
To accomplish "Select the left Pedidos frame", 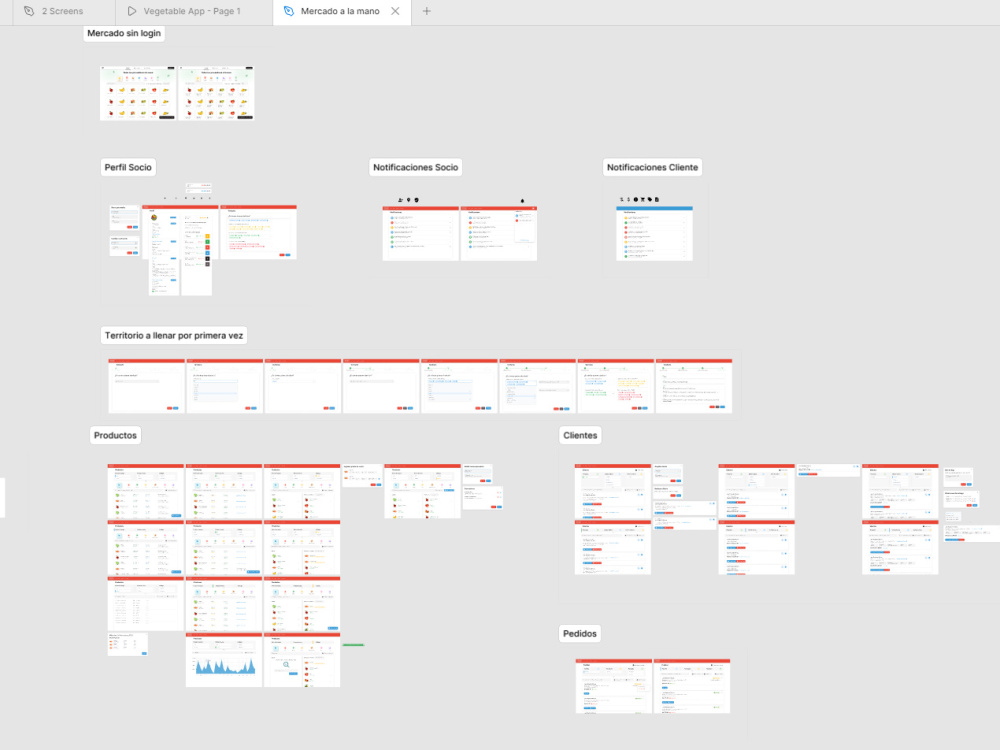I will 614,686.
